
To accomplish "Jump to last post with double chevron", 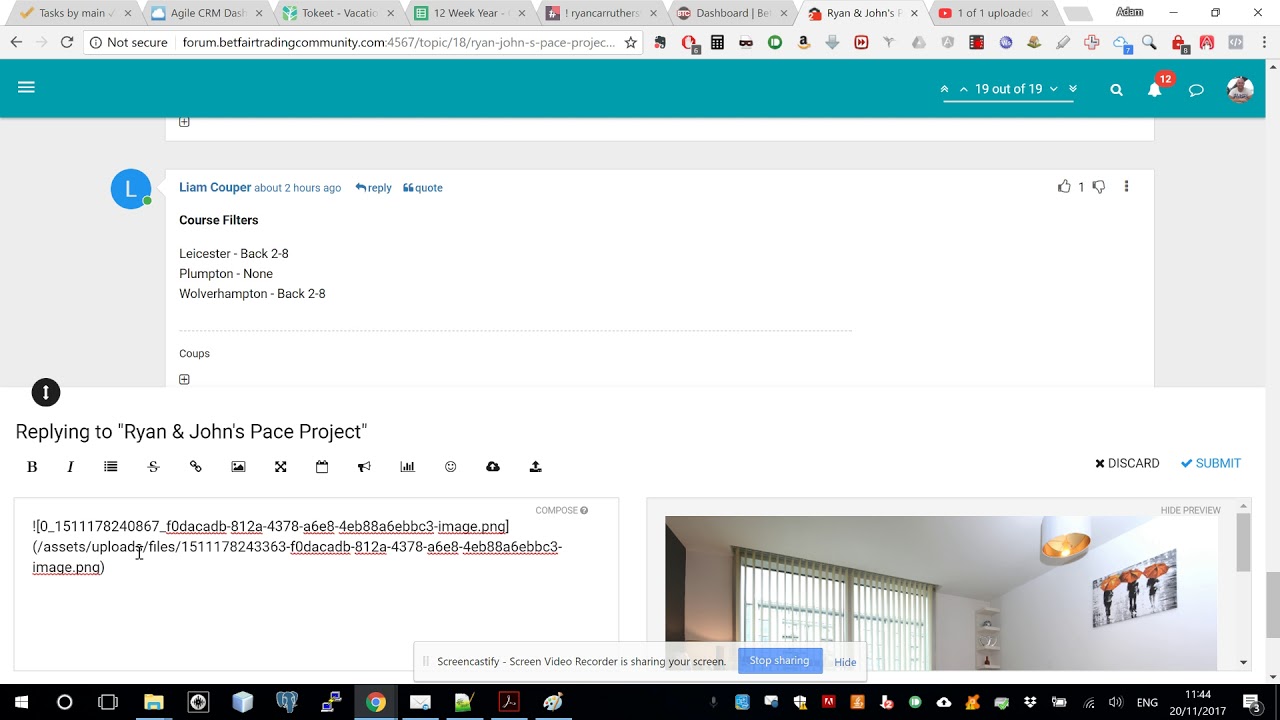I will tap(1073, 89).
